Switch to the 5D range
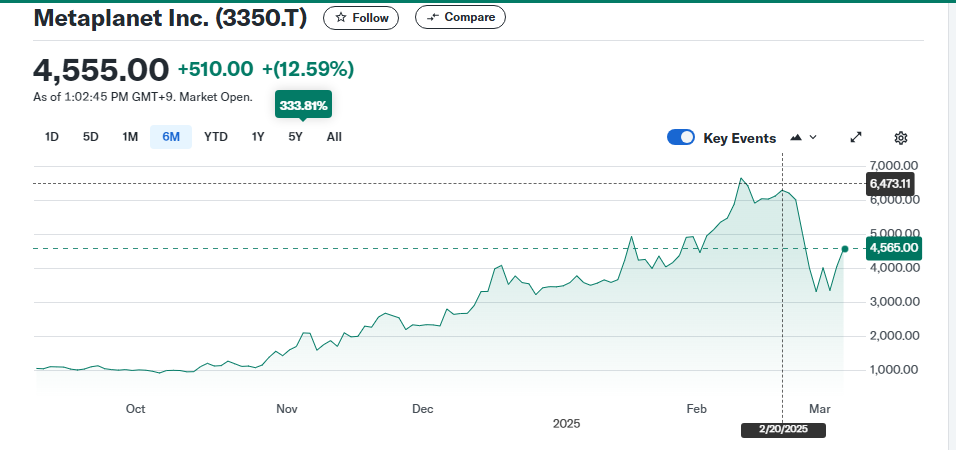 (90, 137)
